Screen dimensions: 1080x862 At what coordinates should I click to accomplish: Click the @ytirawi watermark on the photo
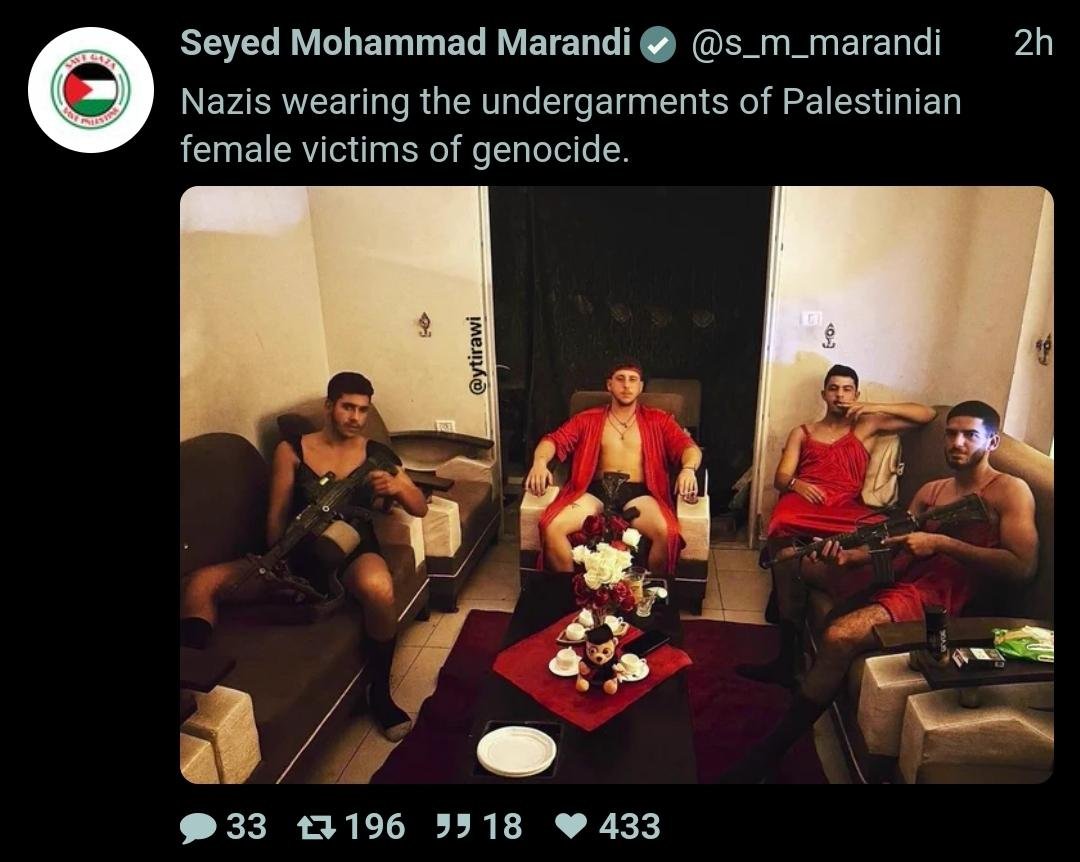pos(475,356)
